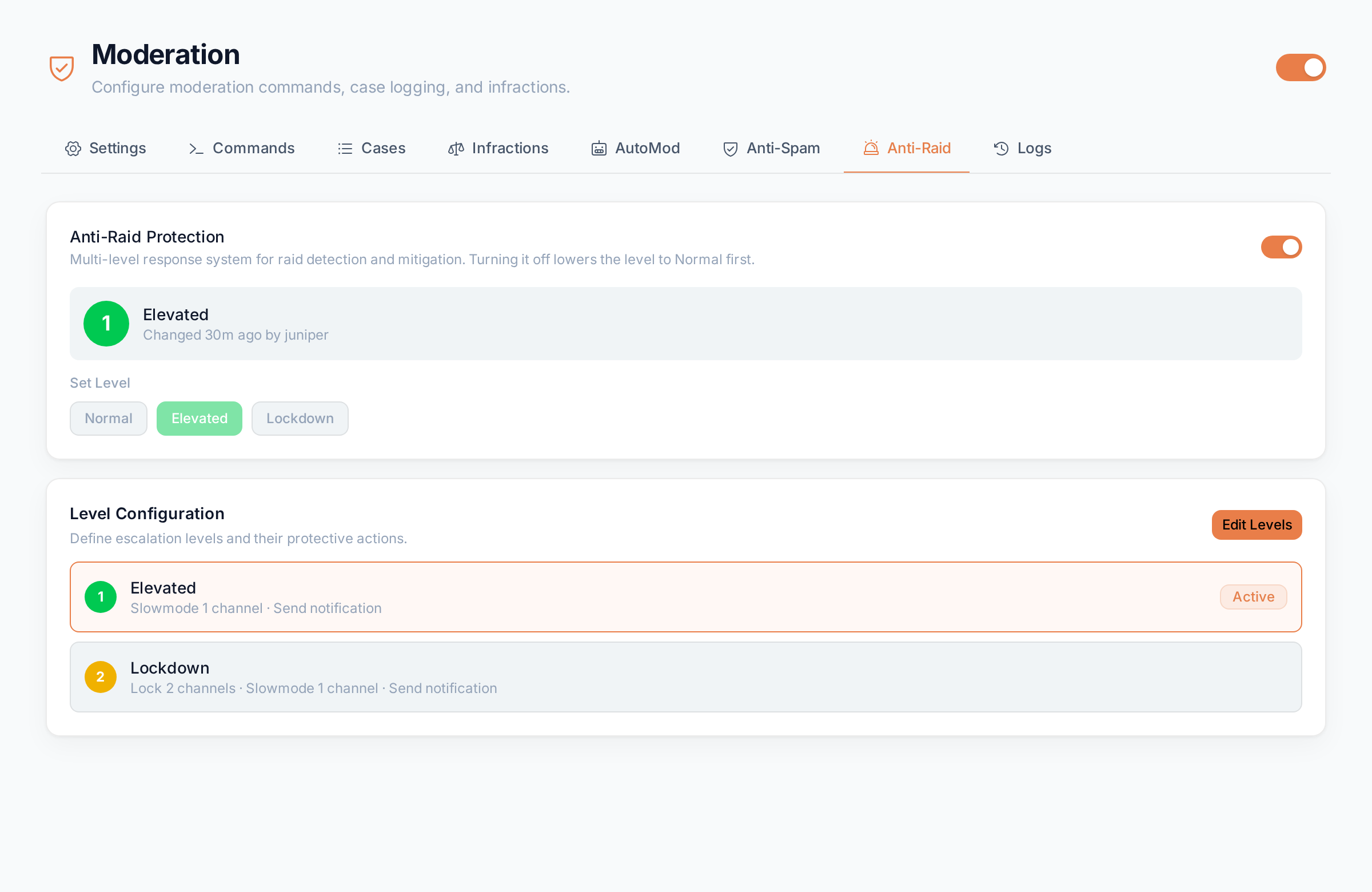Click the AutoMod robot icon
Viewport: 1372px width, 892px height.
point(599,149)
